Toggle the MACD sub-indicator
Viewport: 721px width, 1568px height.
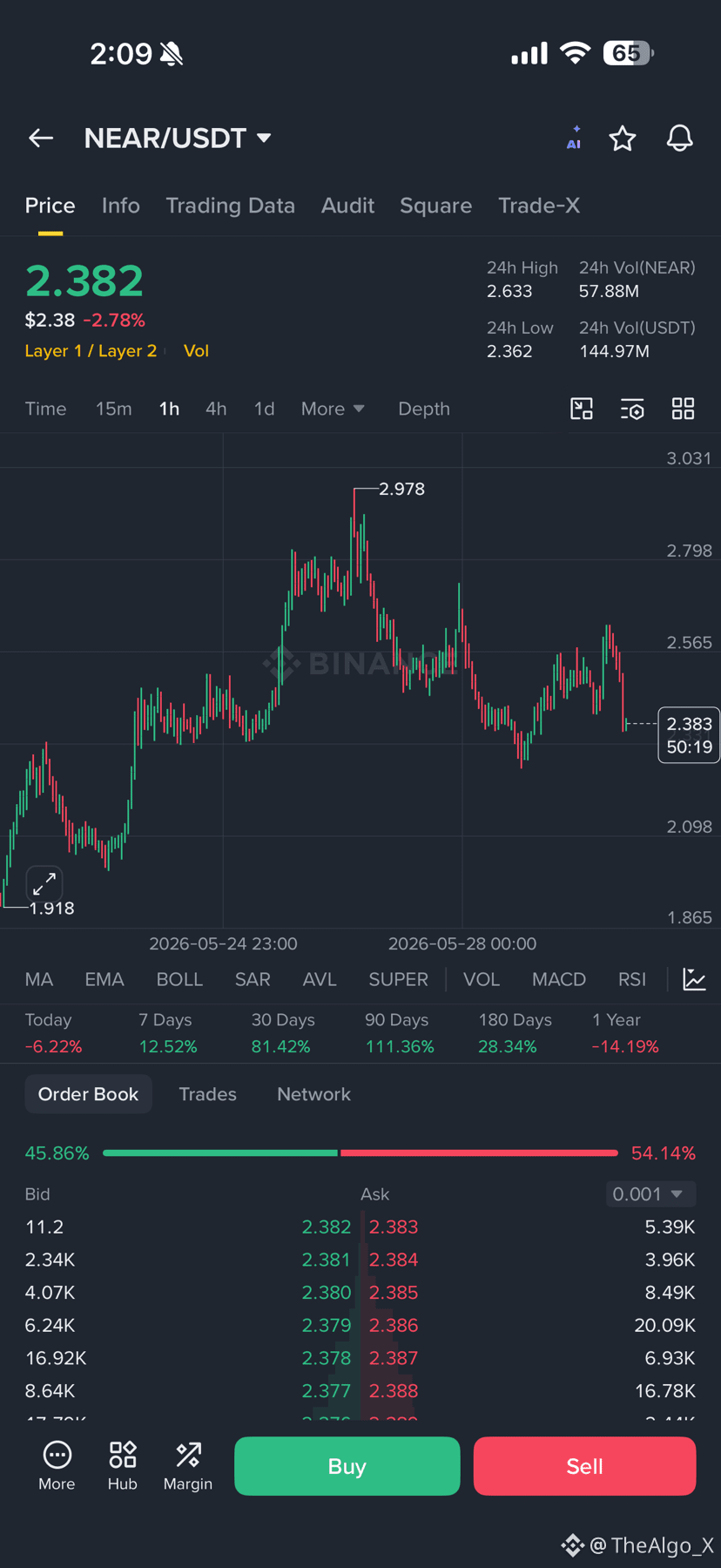(x=559, y=979)
